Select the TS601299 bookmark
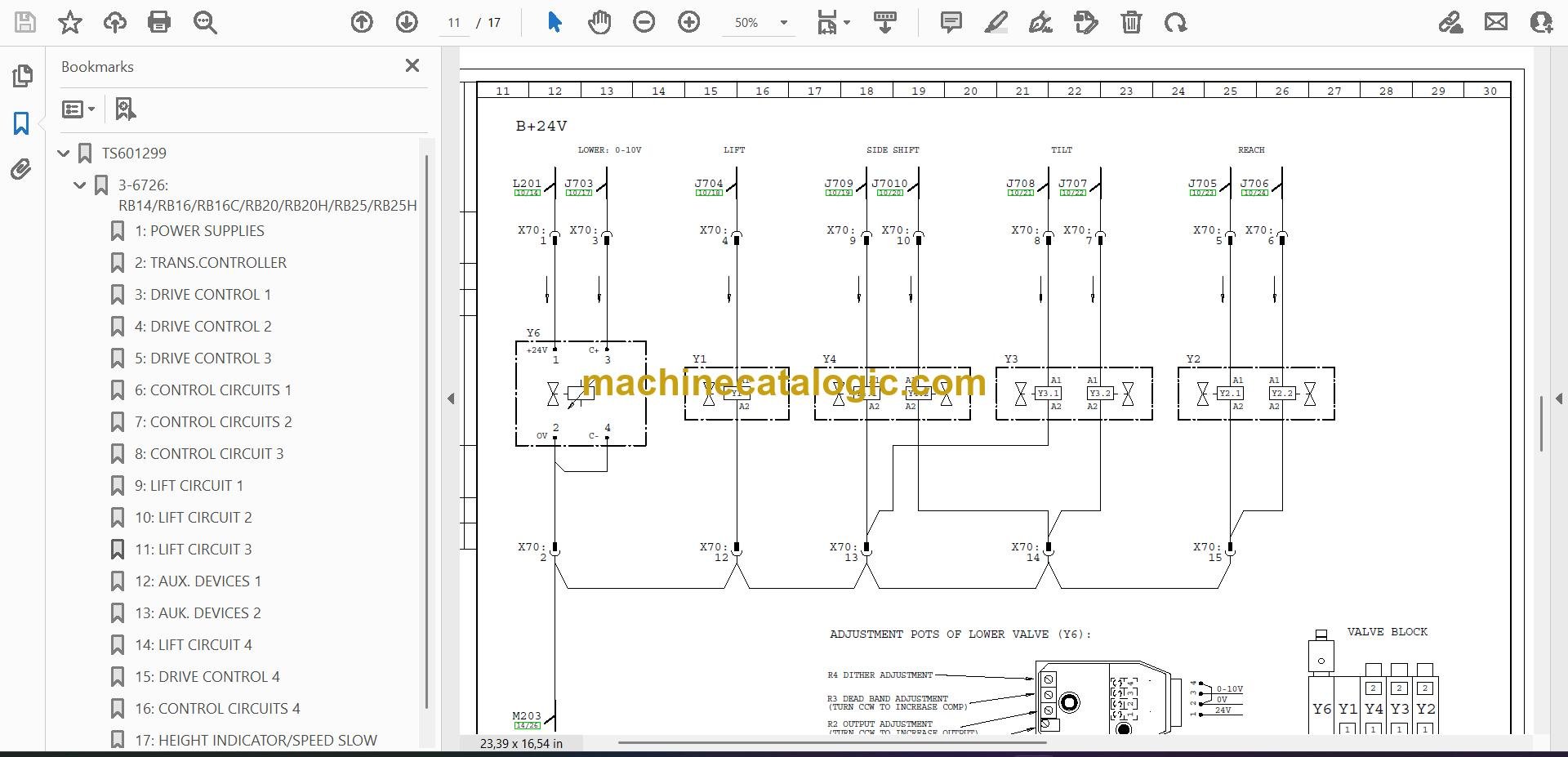This screenshot has width=1568, height=757. tap(134, 153)
